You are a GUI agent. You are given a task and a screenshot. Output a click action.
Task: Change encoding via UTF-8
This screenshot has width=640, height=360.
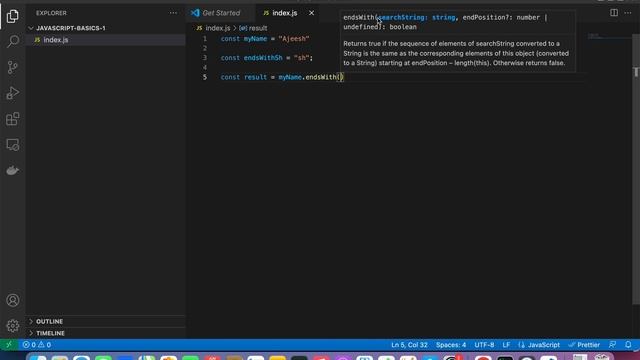(484, 345)
